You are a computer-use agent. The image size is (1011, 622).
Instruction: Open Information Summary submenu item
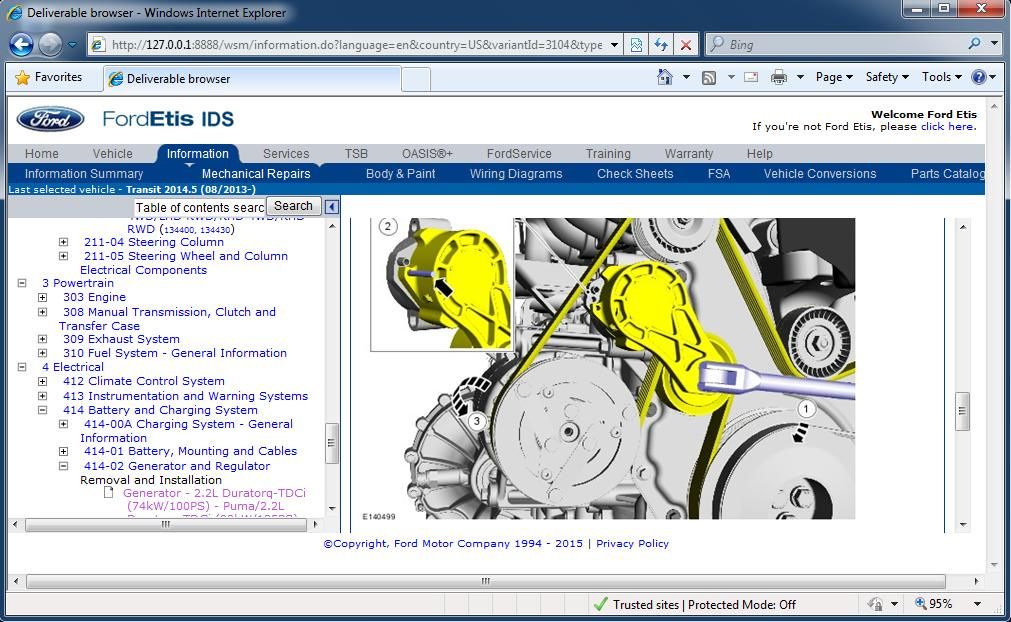point(84,173)
